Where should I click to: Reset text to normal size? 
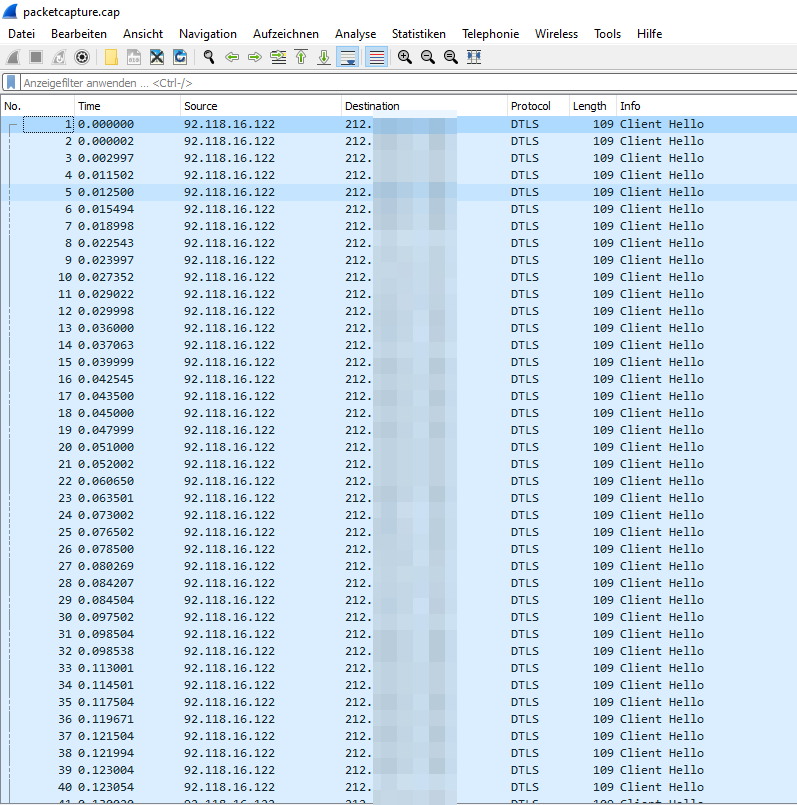pyautogui.click(x=450, y=57)
